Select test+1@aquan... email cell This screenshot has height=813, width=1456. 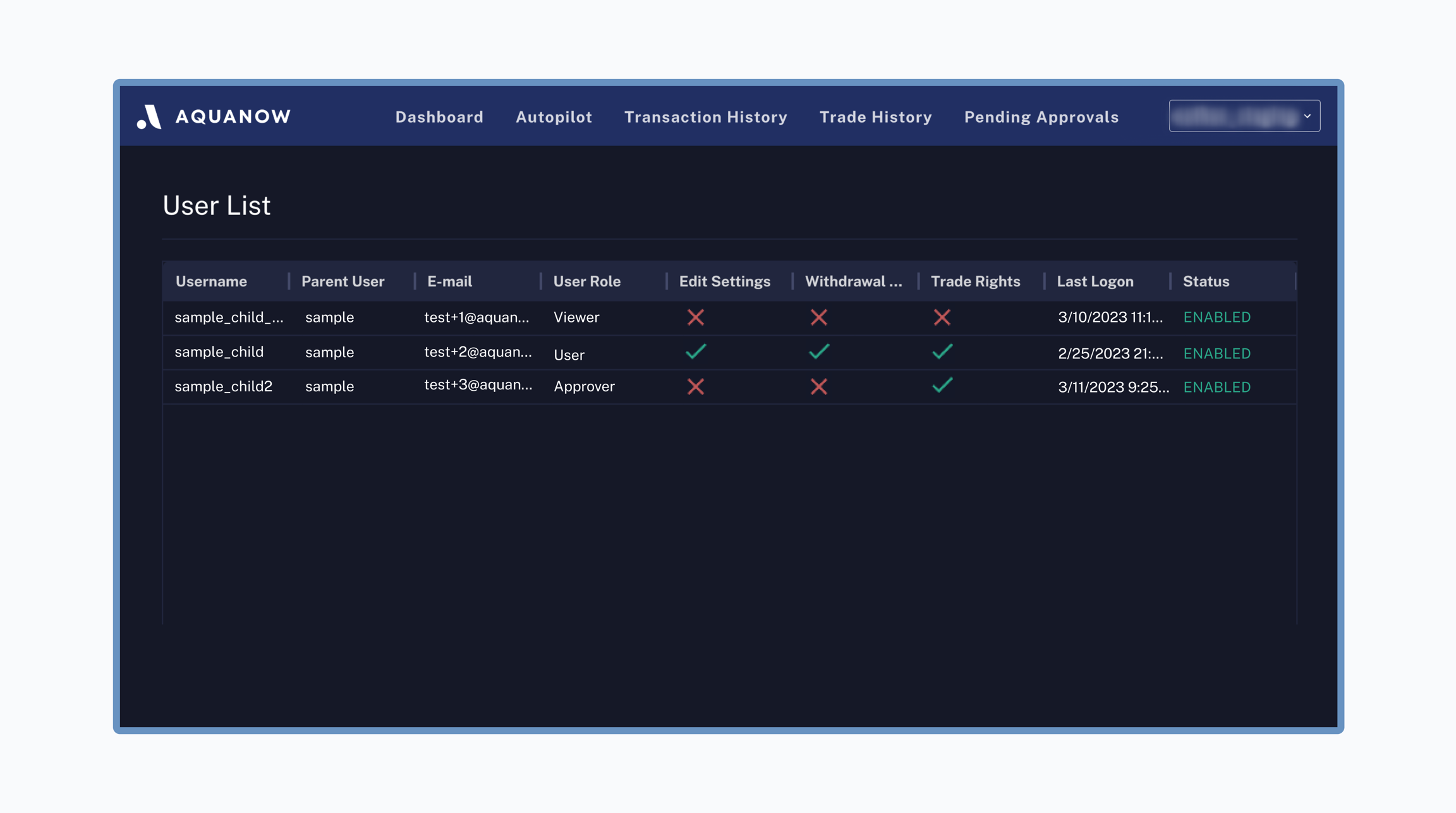476,317
